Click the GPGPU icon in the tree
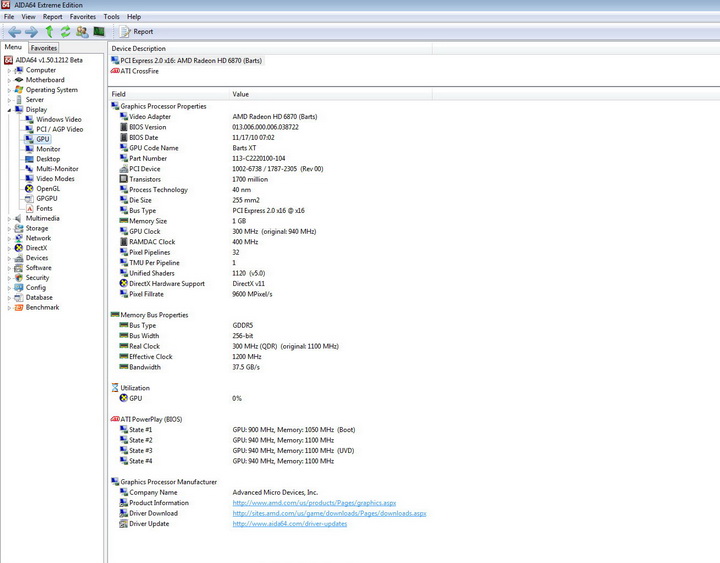Viewport: 720px width, 563px height. click(29, 199)
